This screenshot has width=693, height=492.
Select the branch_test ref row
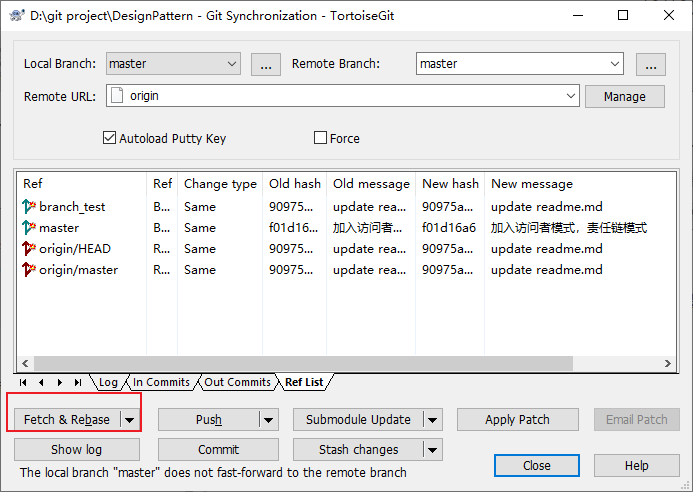[x=346, y=206]
